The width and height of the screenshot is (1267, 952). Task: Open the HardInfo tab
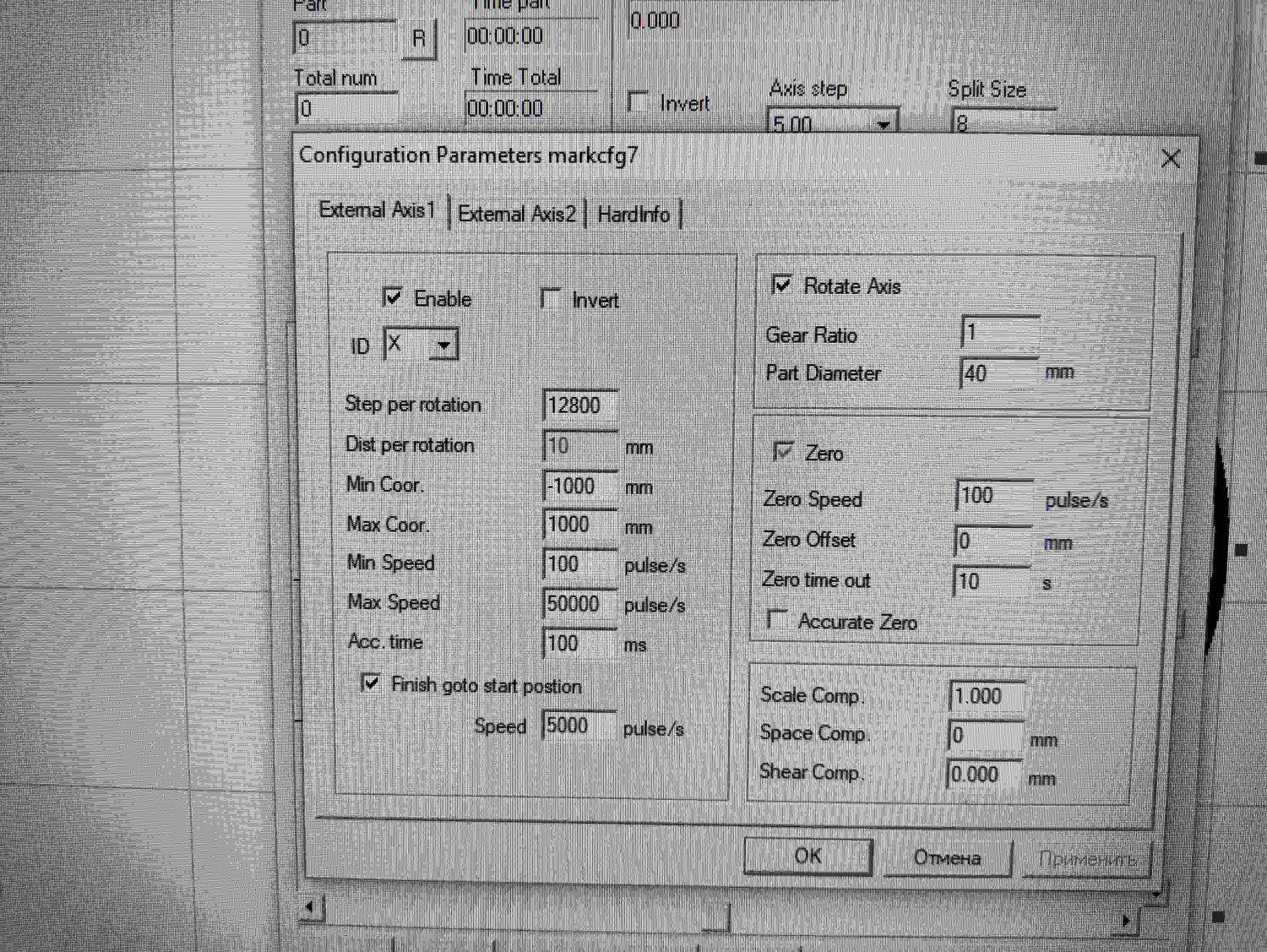(x=633, y=215)
